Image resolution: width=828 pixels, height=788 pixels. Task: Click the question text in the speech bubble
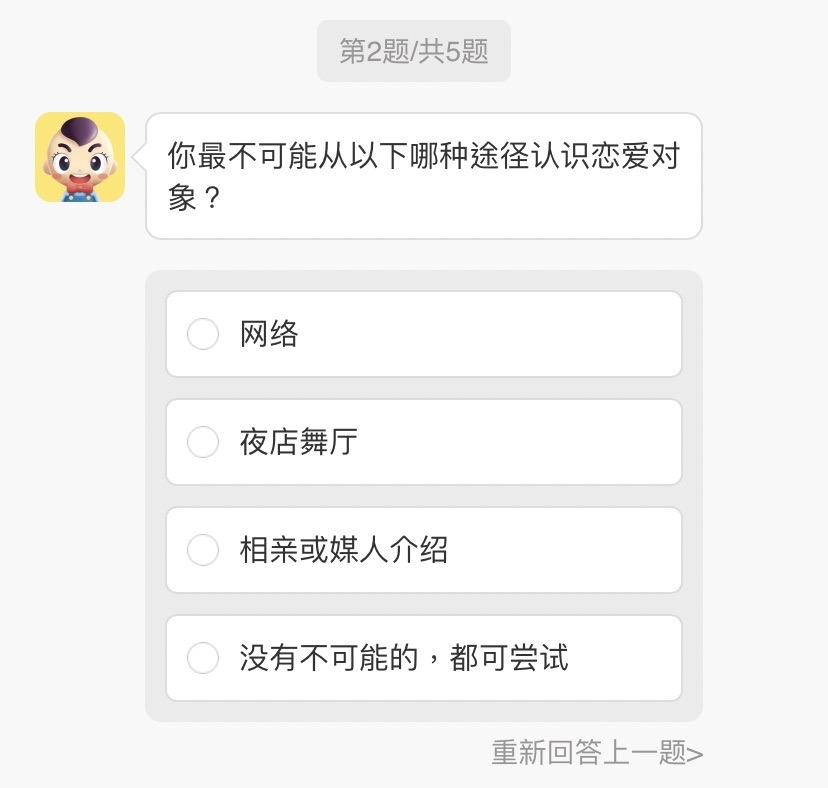pyautogui.click(x=422, y=157)
